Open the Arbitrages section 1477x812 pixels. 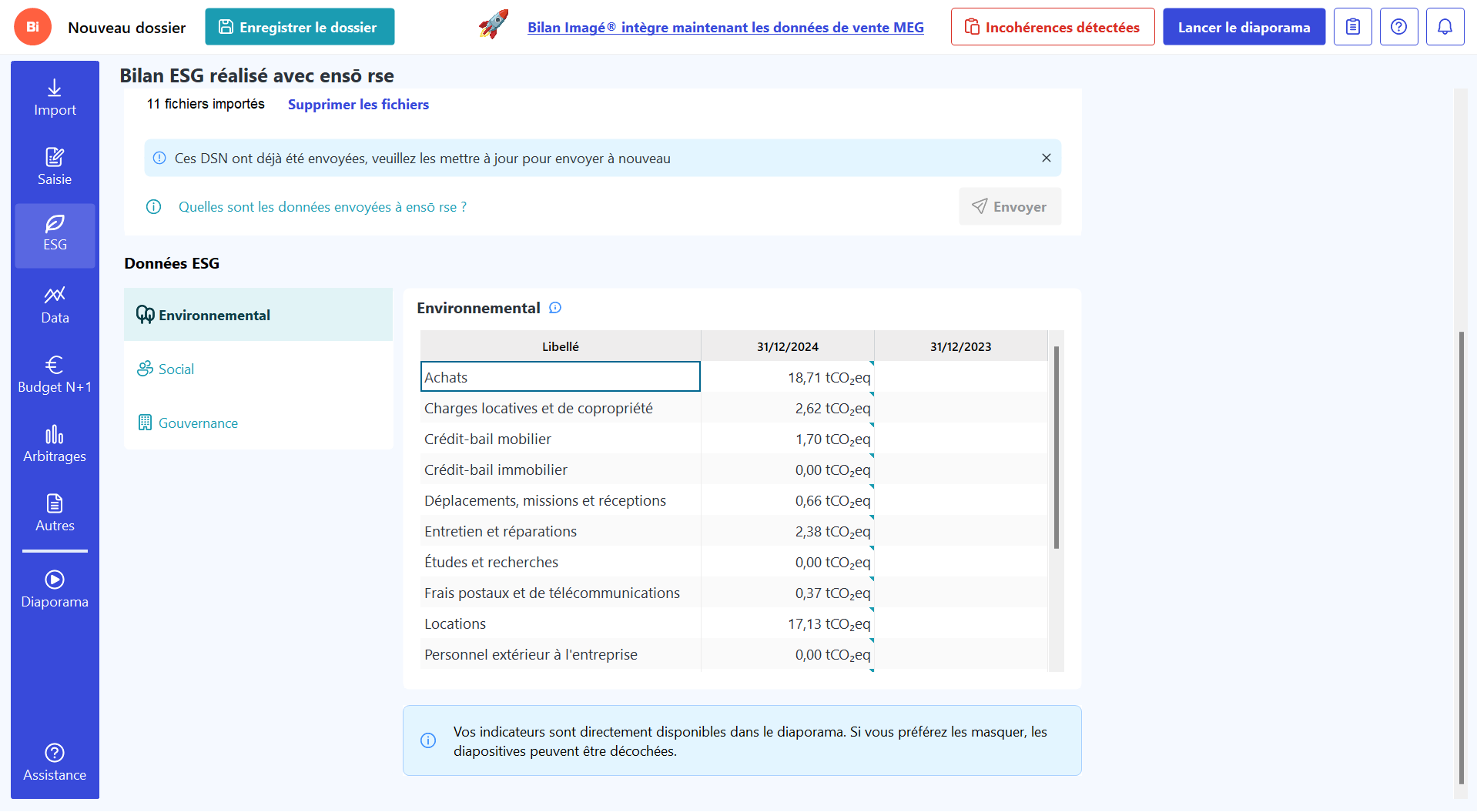[55, 443]
